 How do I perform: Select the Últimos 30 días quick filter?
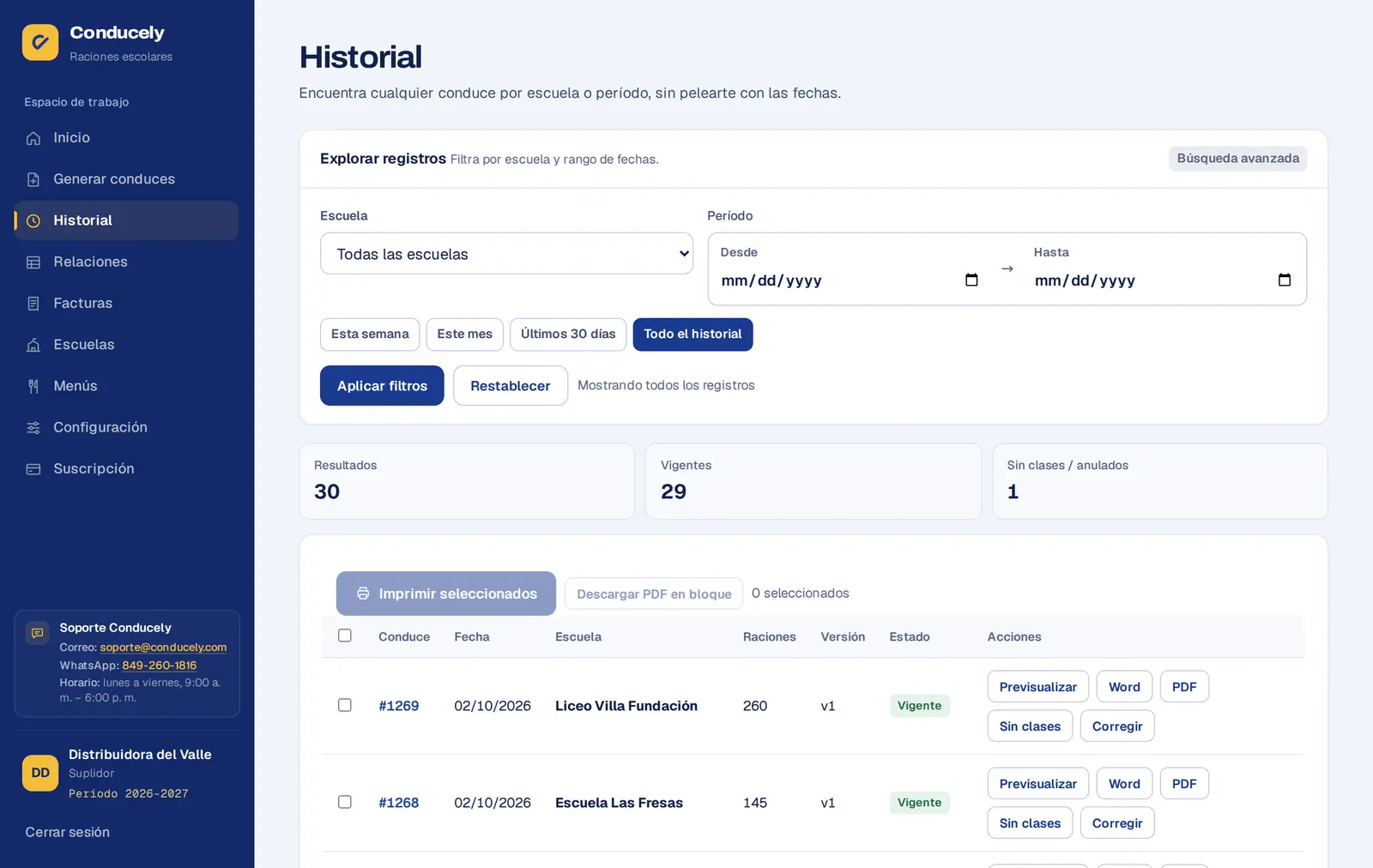568,335
